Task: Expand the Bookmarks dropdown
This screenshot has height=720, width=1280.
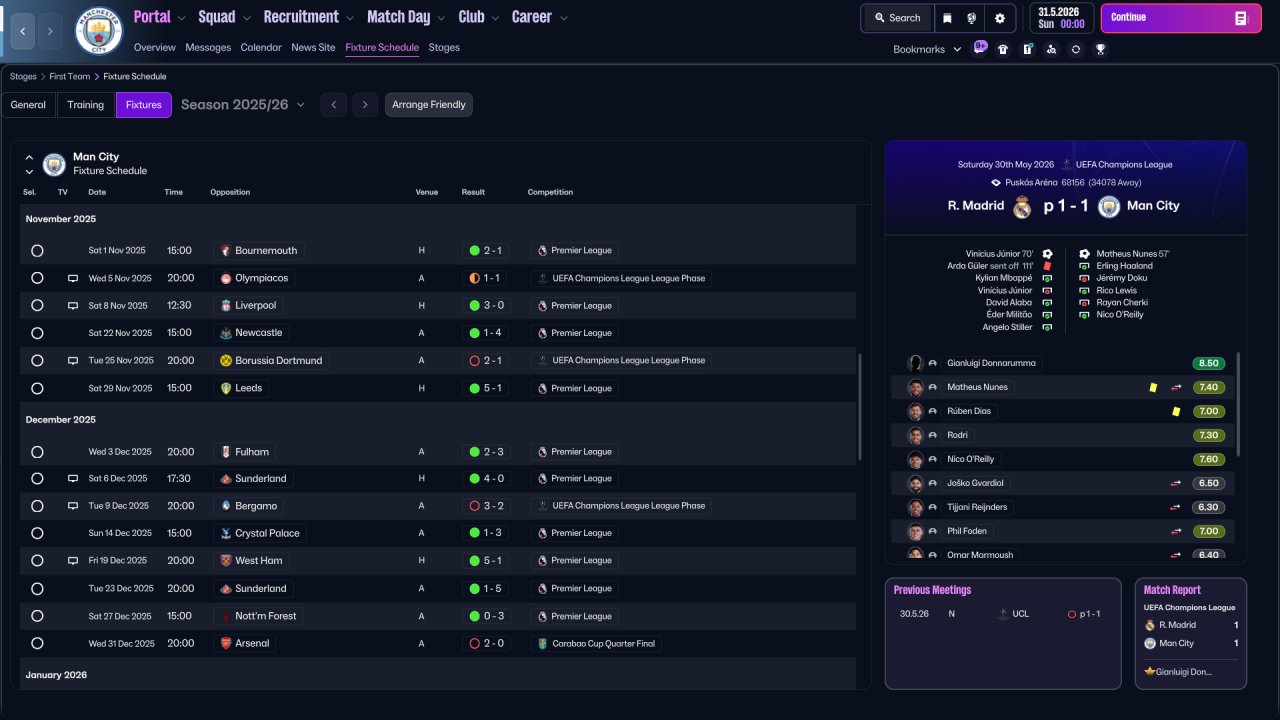Action: (x=927, y=49)
